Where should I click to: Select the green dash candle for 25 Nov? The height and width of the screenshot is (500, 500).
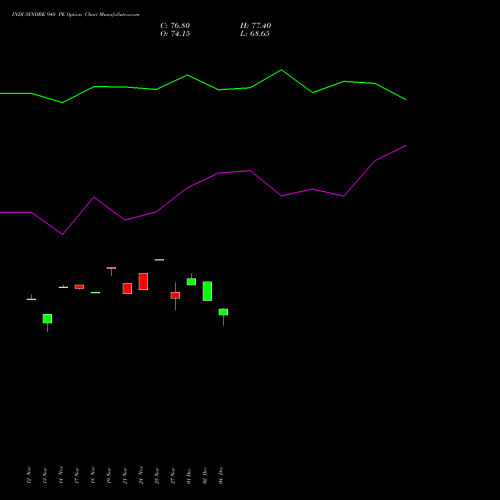[159, 260]
